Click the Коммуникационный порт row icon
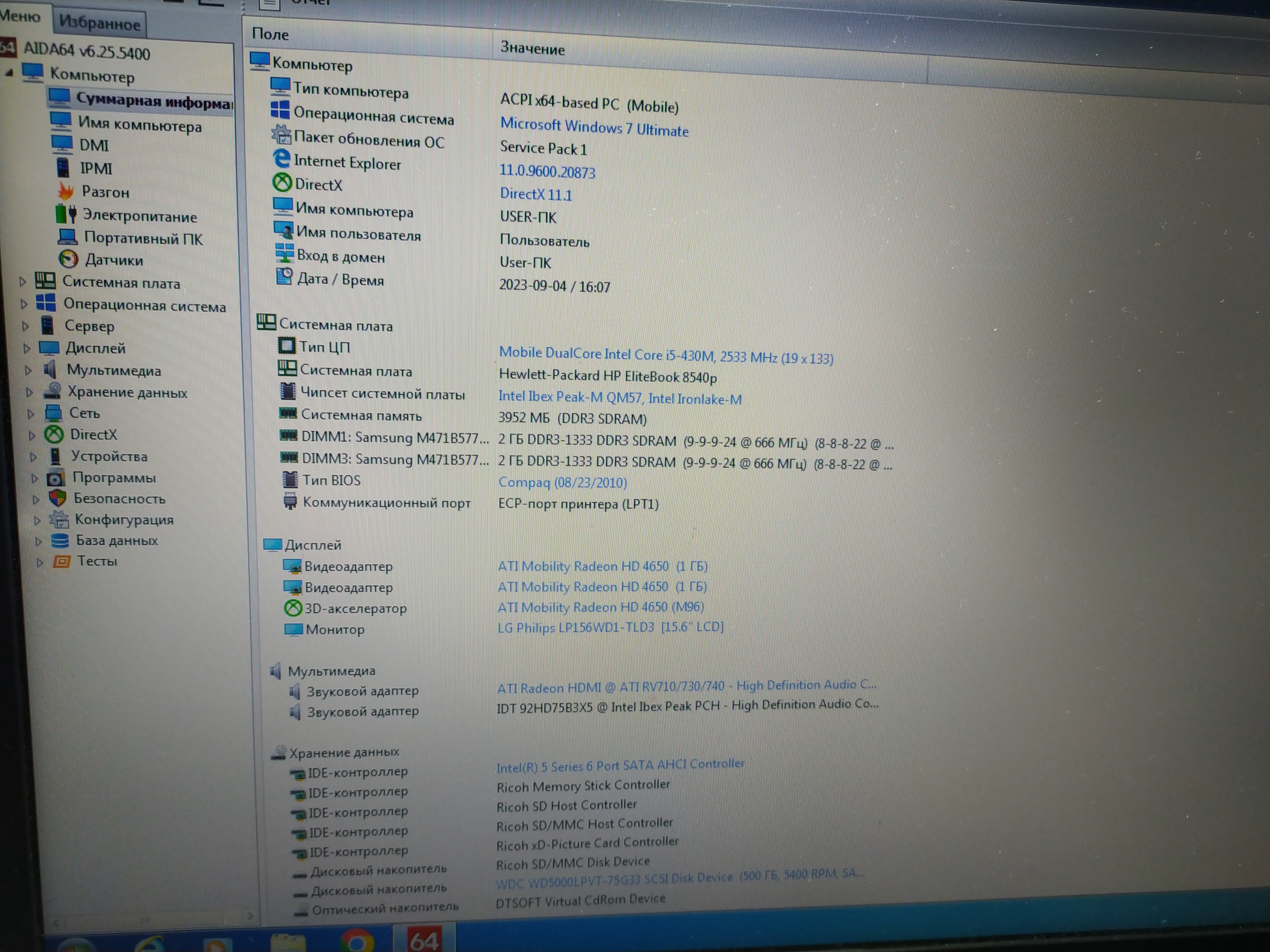Screen dimensions: 1270x952 point(290,501)
